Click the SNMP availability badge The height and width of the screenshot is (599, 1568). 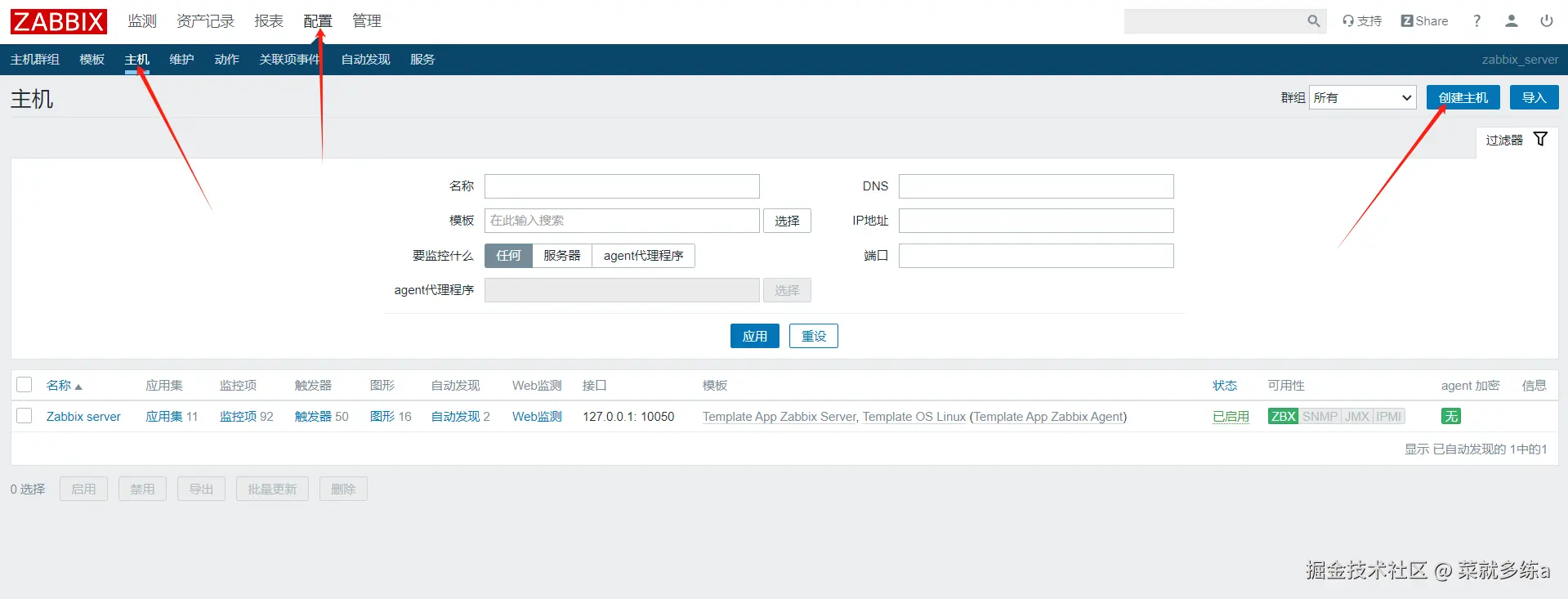tap(1320, 417)
